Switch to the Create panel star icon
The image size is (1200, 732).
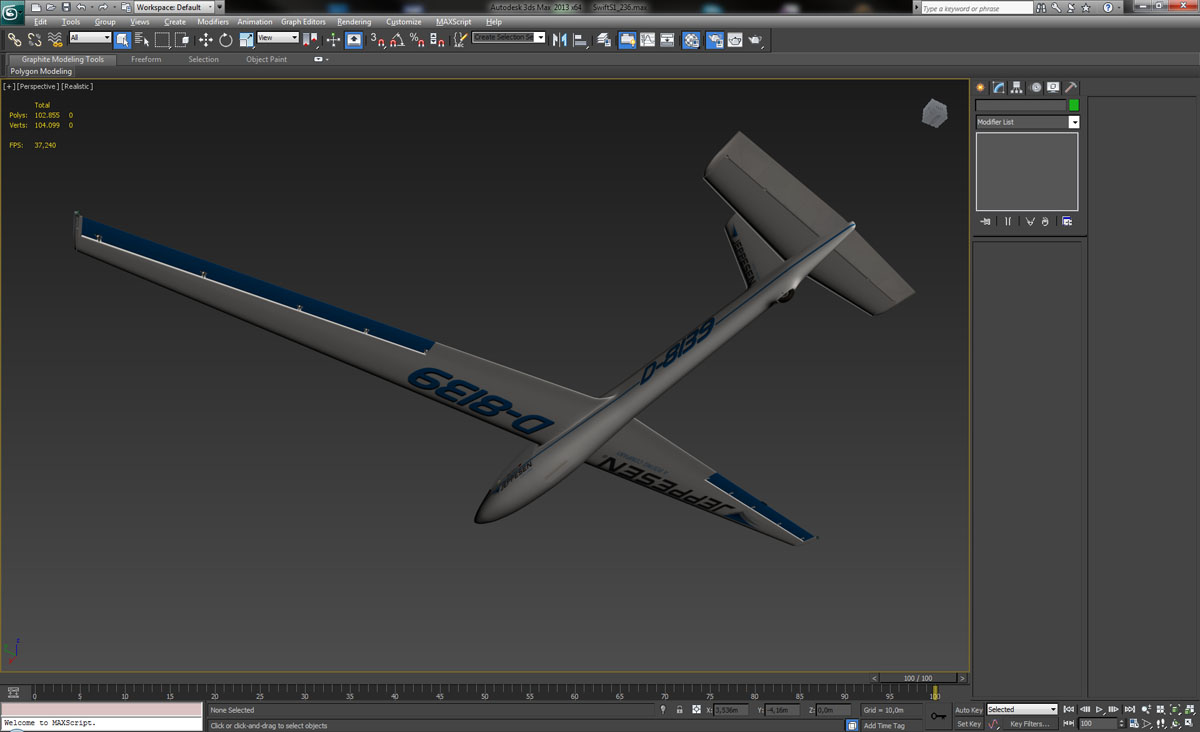981,88
